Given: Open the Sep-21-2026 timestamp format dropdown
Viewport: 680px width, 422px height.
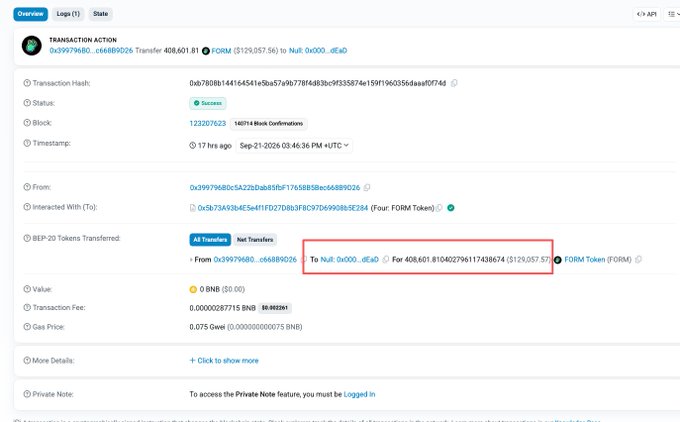Looking at the screenshot, I should [x=294, y=146].
